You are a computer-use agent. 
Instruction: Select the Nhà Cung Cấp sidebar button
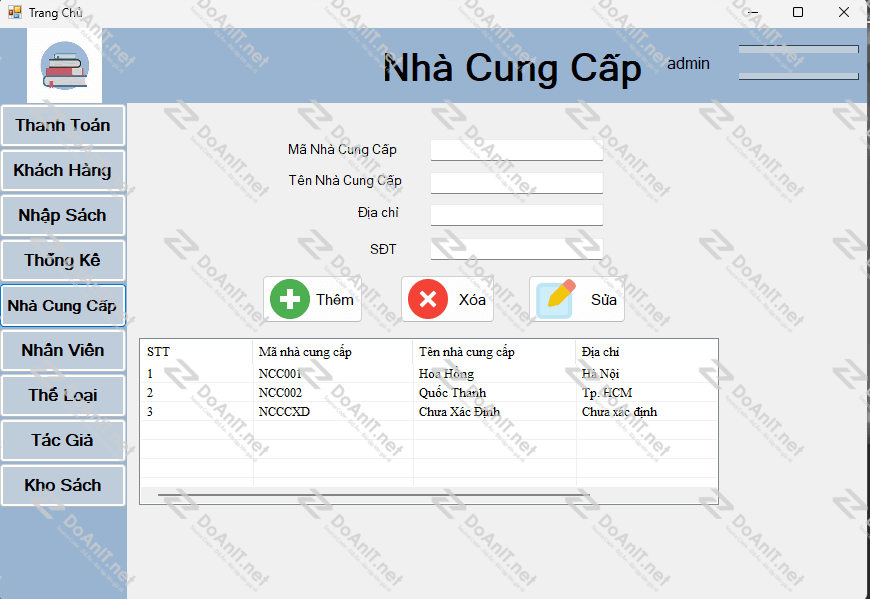63,306
